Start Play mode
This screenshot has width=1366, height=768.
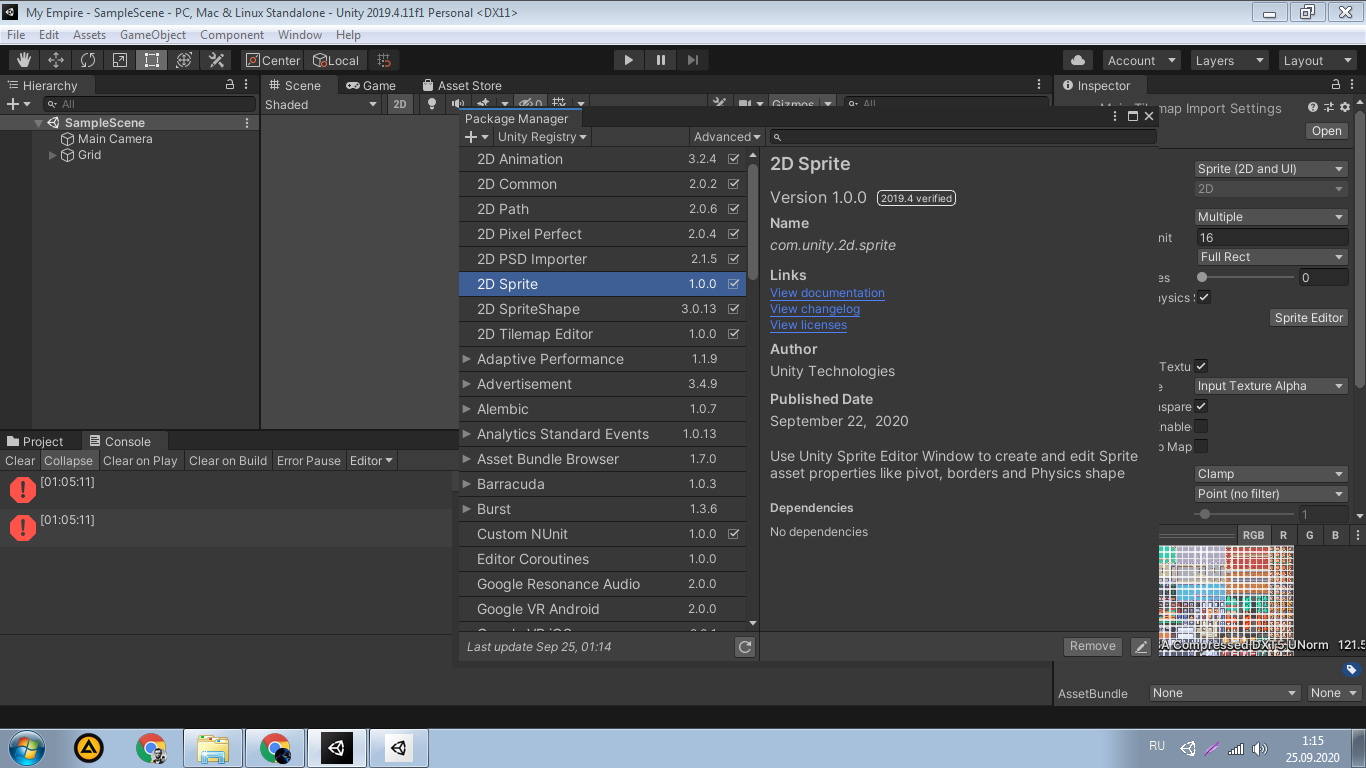628,60
